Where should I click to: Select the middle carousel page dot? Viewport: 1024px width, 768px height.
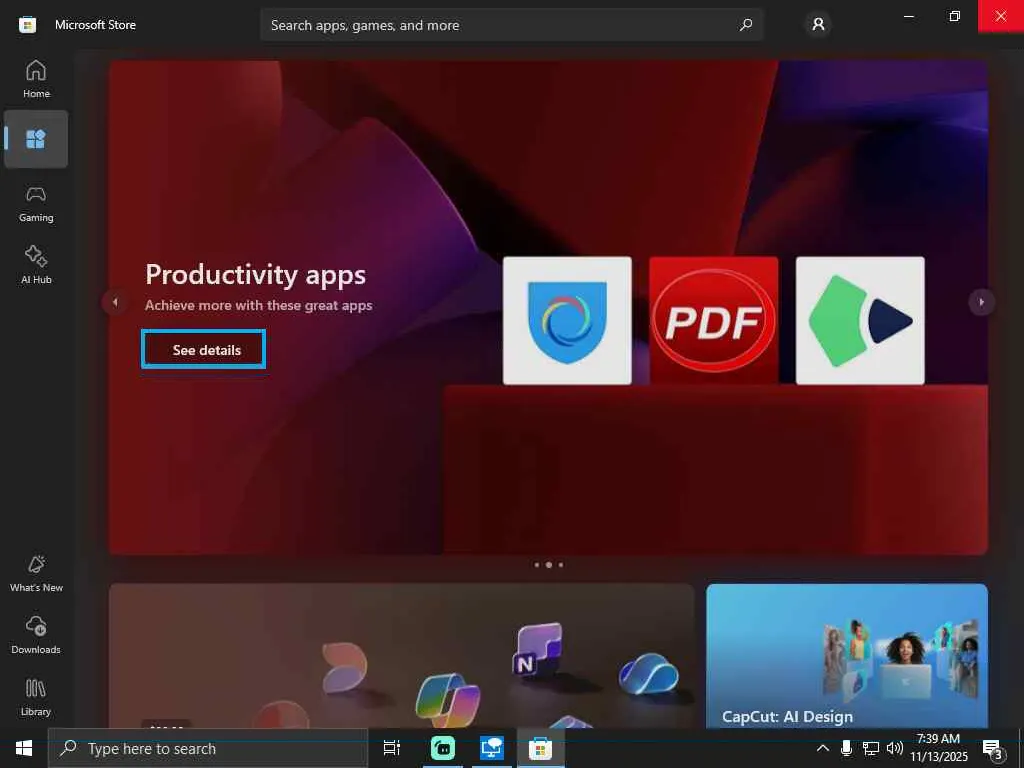[549, 565]
